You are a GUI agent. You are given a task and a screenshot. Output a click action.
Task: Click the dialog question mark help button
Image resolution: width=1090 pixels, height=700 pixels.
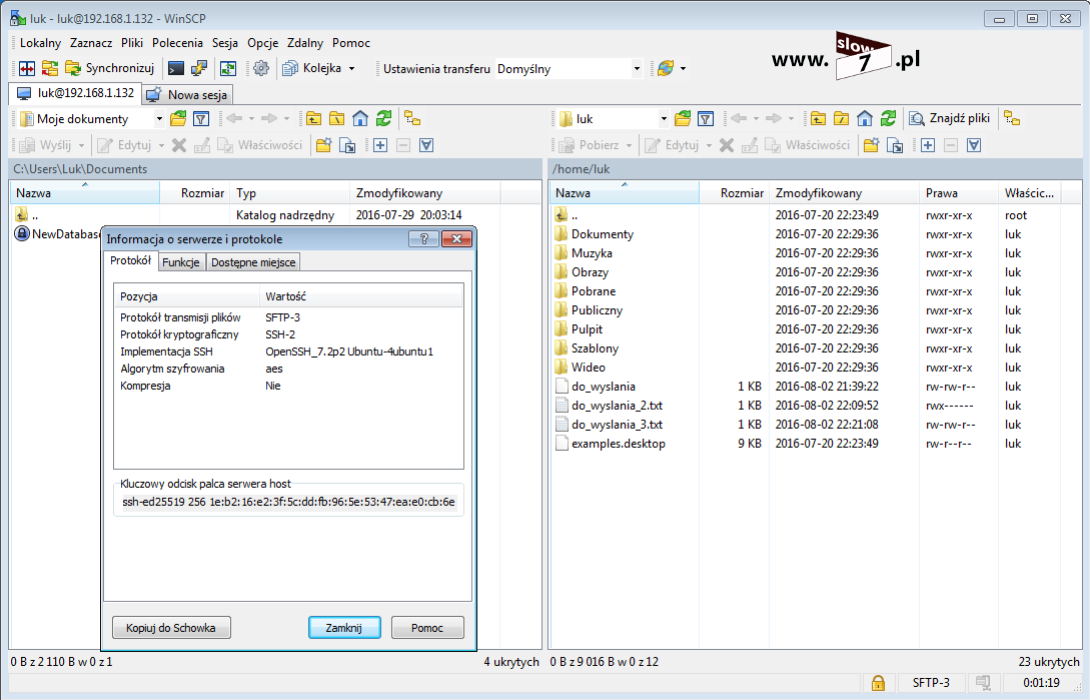pos(423,239)
